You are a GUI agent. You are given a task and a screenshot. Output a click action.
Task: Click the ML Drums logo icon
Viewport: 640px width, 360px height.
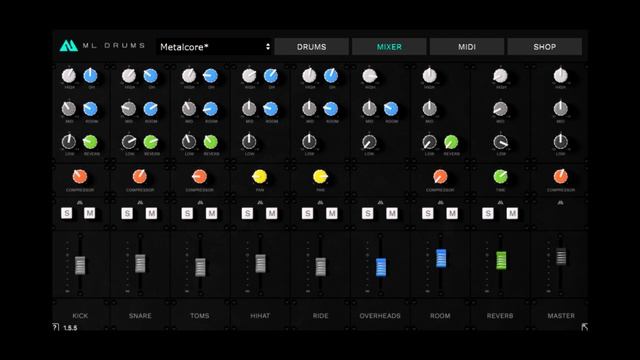coord(68,46)
